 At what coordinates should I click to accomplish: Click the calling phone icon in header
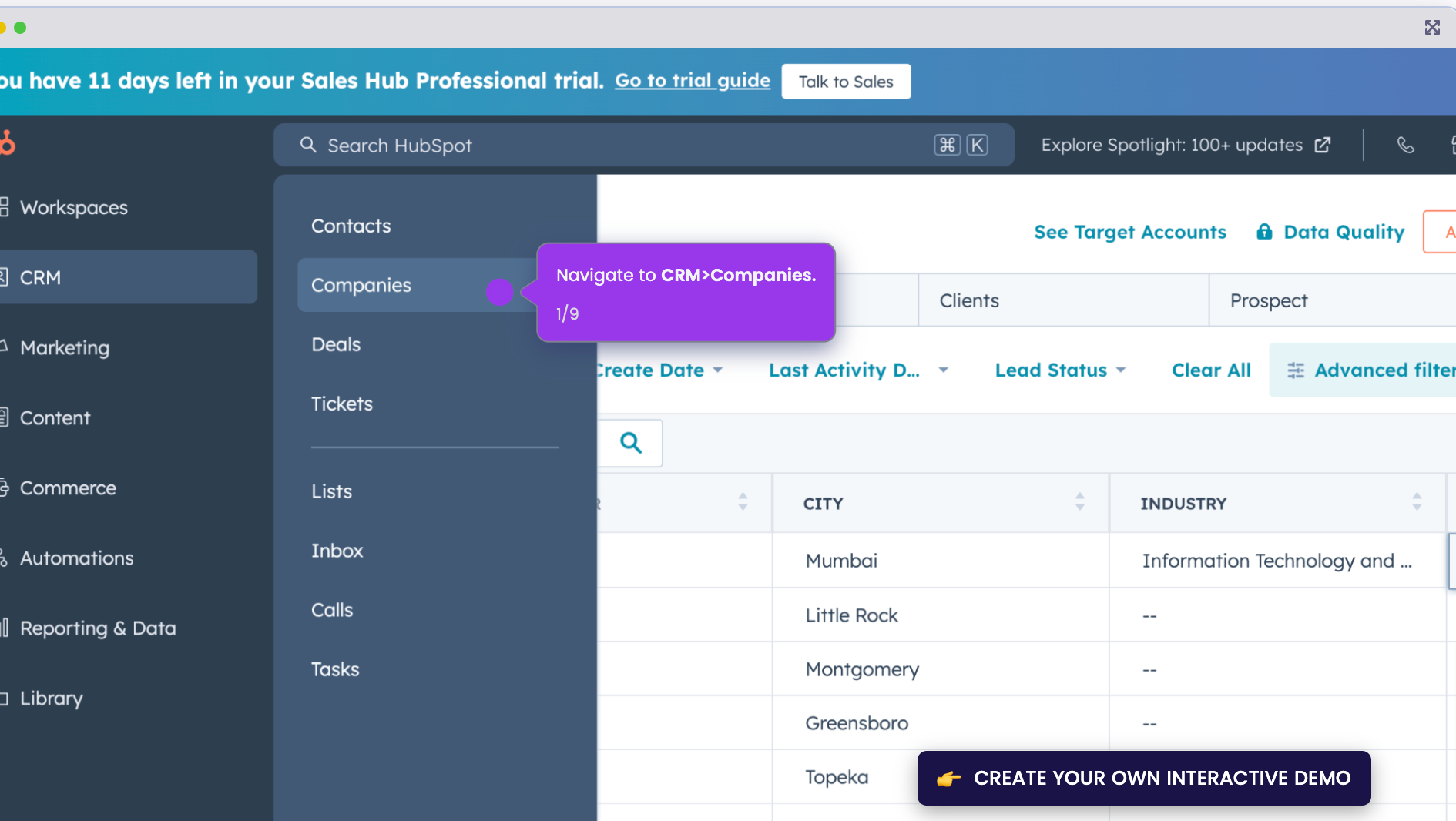tap(1405, 145)
